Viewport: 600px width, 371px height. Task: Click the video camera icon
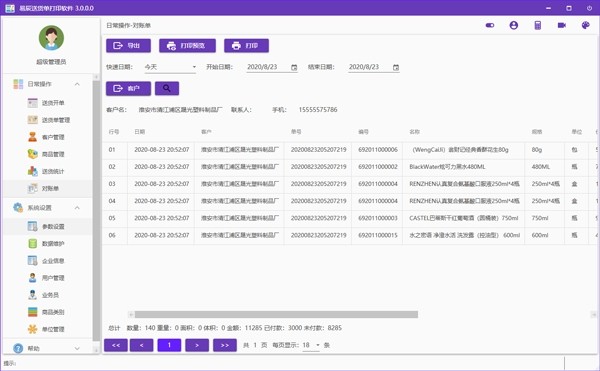(x=561, y=25)
